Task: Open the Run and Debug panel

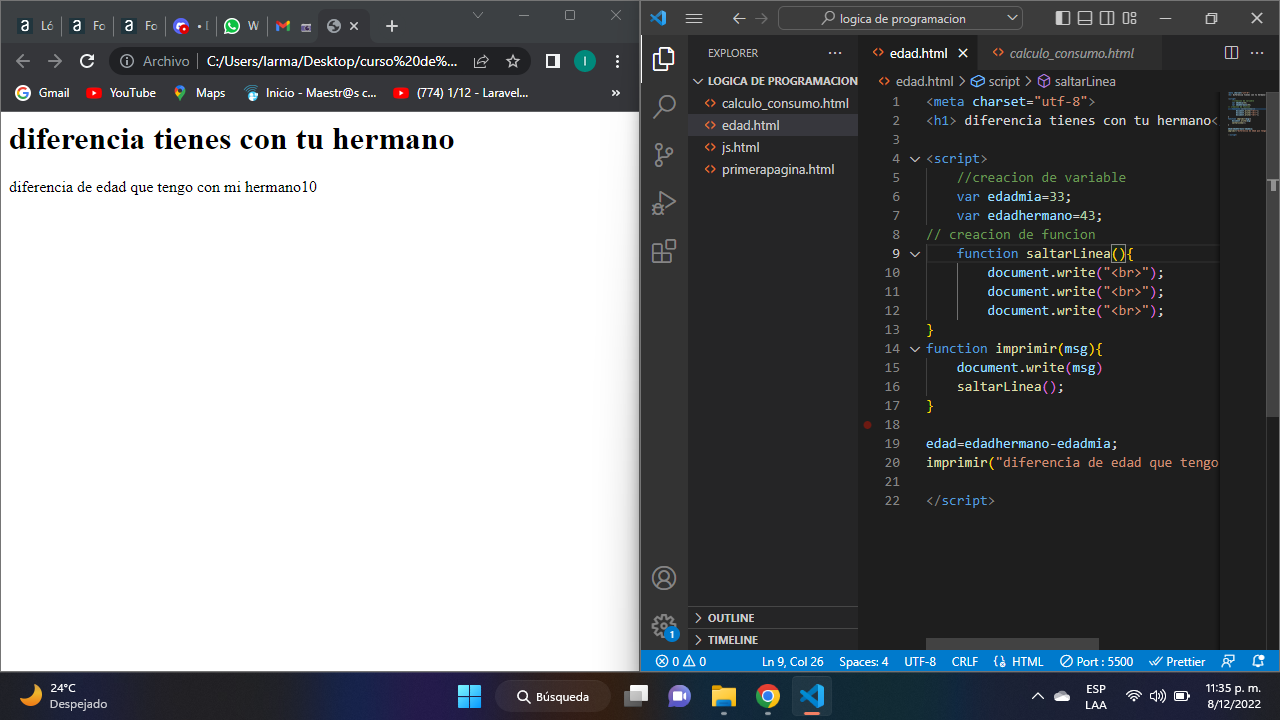Action: point(663,203)
